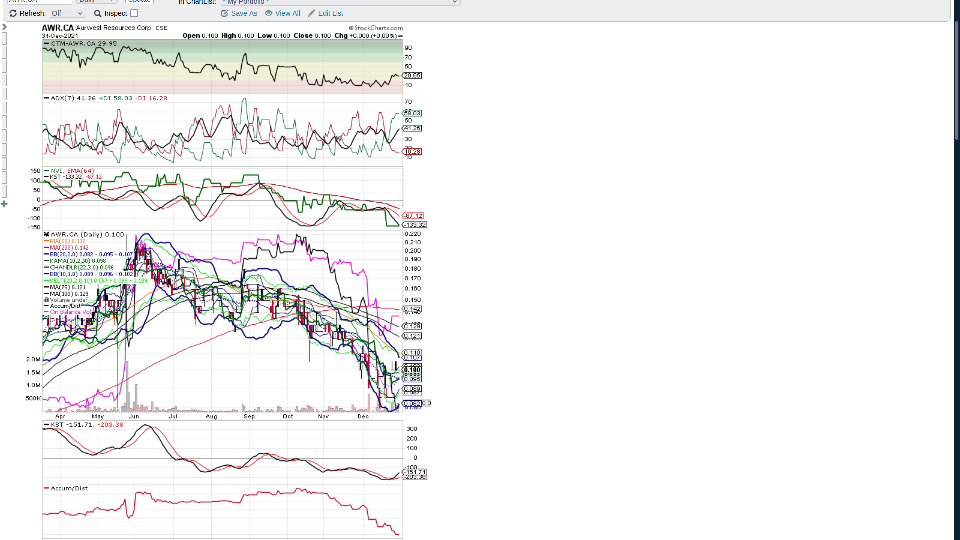The width and height of the screenshot is (960, 540).
Task: Click the blue plus icon on left edge
Action: [4, 203]
